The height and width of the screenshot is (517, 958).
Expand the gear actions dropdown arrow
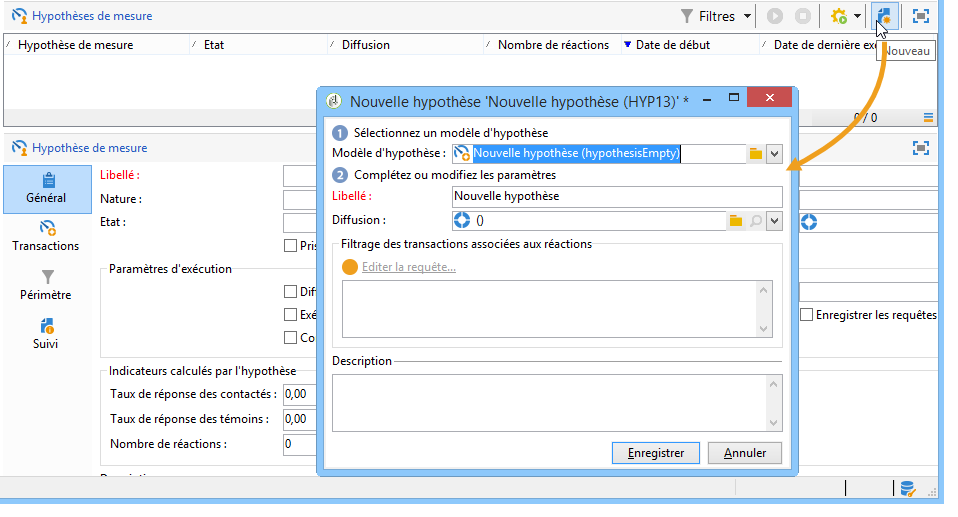(857, 16)
